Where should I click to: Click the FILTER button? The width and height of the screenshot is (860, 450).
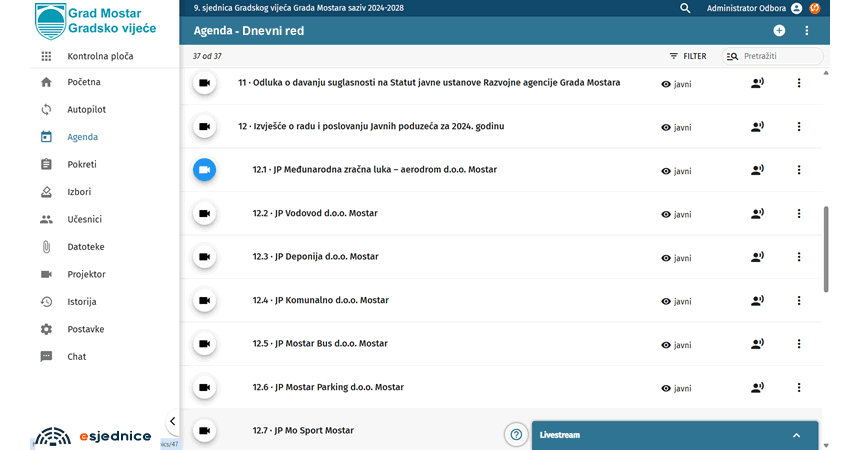(x=687, y=56)
